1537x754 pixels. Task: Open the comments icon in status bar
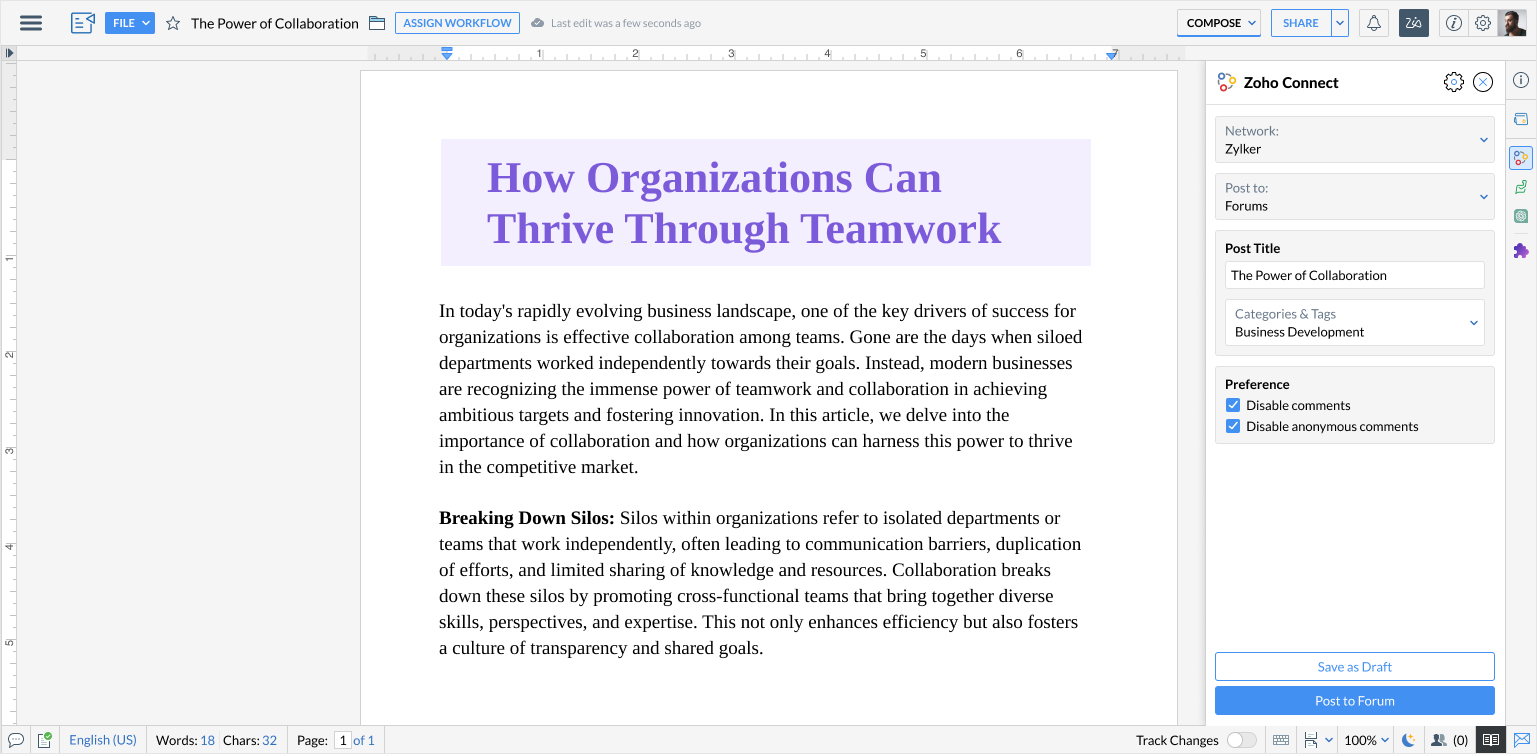16,740
